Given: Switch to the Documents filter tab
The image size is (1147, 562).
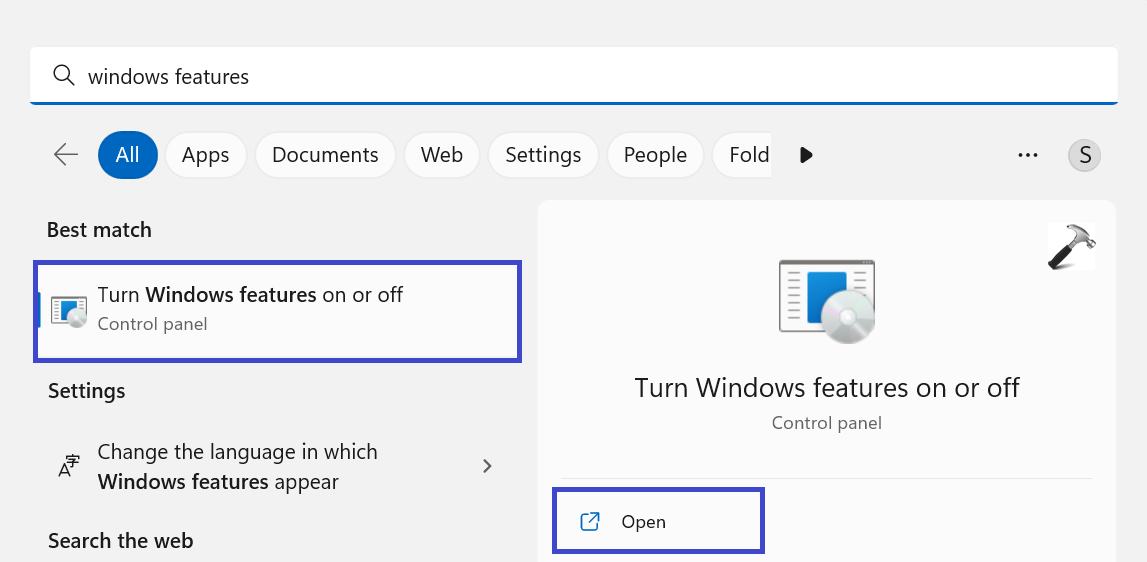Looking at the screenshot, I should pyautogui.click(x=325, y=155).
